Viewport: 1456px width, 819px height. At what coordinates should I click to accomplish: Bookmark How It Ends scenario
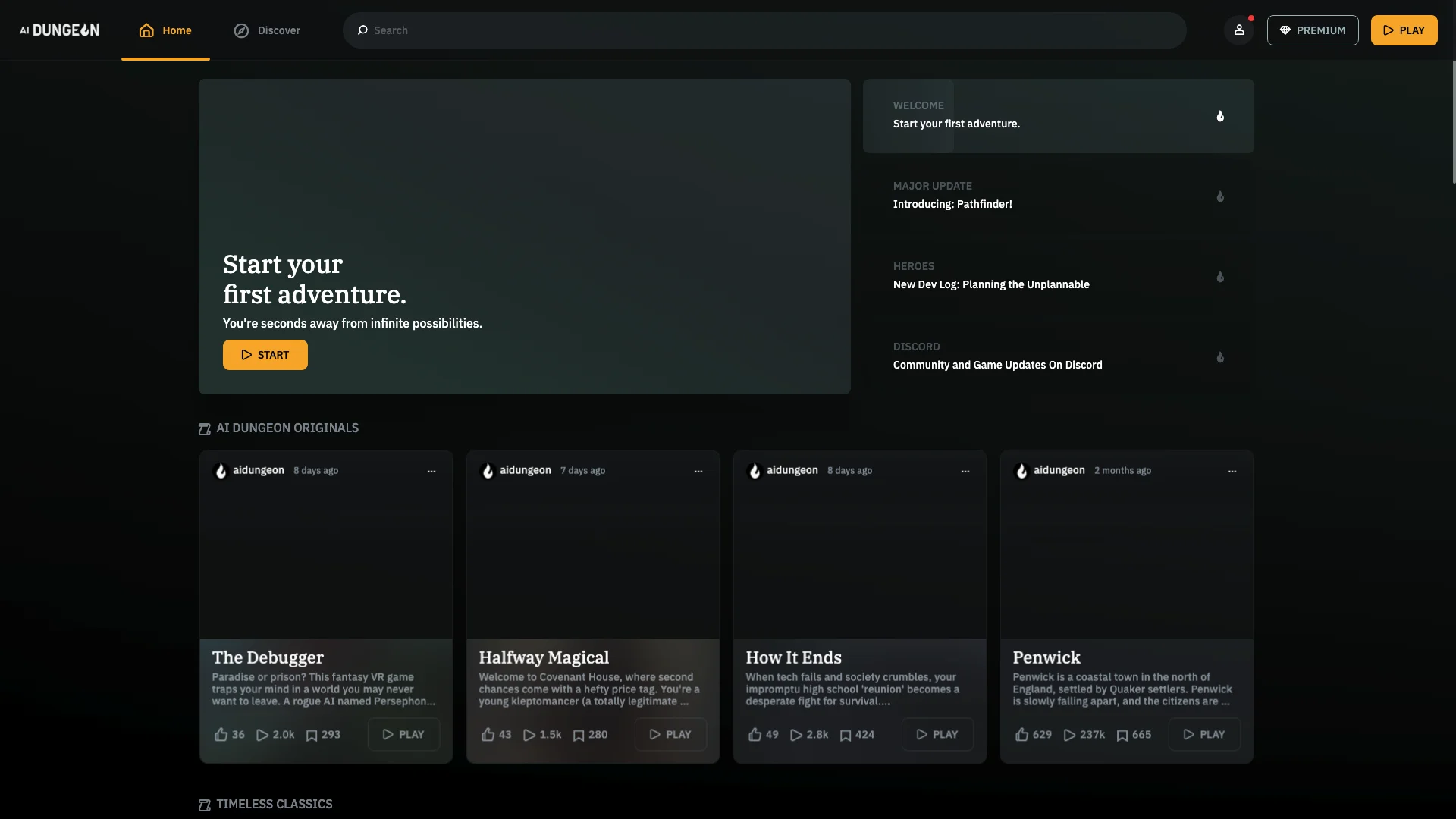tap(846, 735)
